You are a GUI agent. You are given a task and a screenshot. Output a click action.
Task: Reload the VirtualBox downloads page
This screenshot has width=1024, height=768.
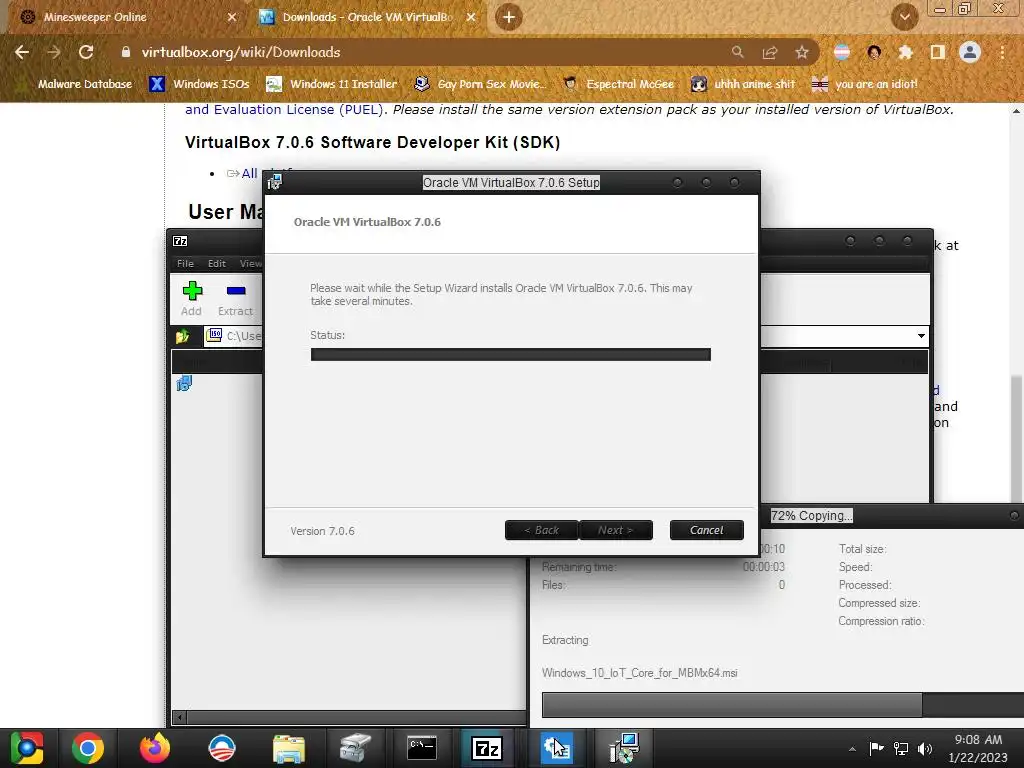(86, 52)
